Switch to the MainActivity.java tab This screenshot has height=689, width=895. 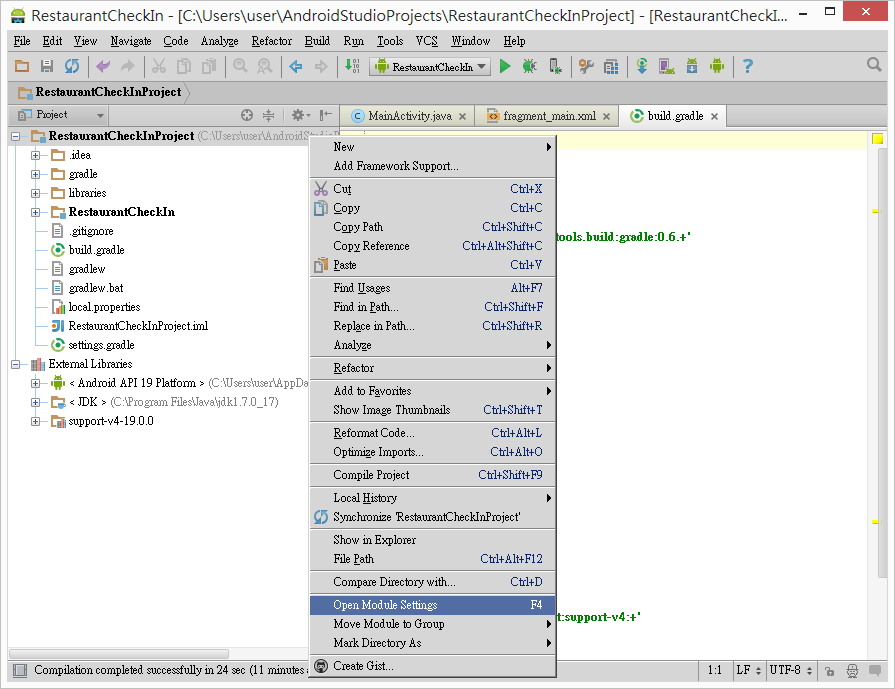click(409, 116)
